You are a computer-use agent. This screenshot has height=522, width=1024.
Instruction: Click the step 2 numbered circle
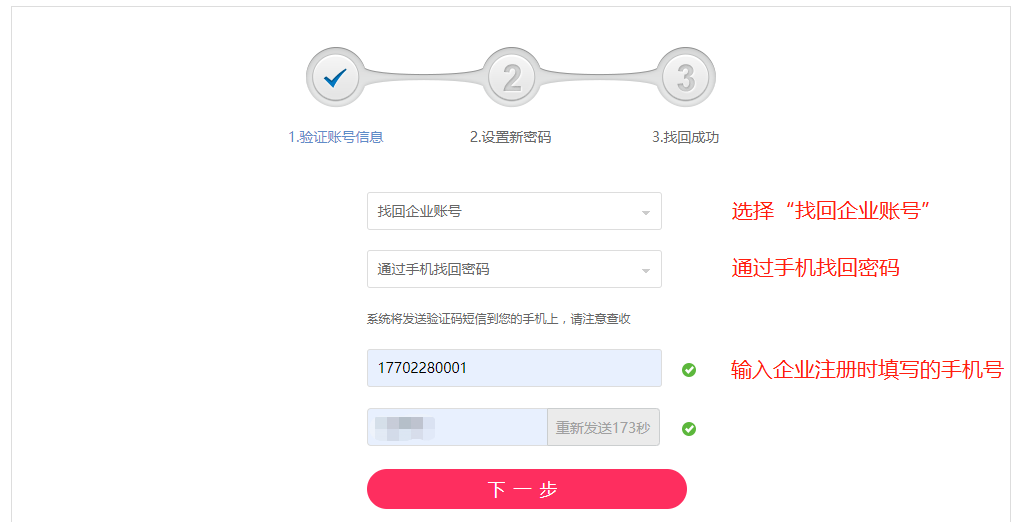pyautogui.click(x=512, y=77)
